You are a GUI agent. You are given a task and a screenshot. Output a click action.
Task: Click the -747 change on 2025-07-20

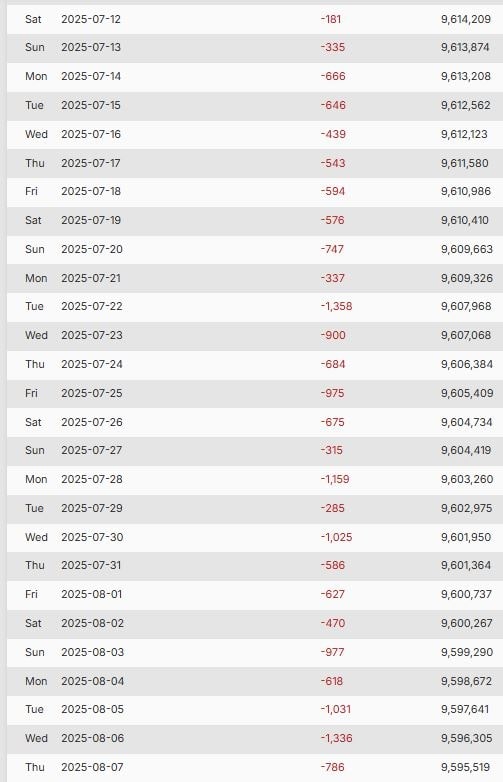click(332, 249)
